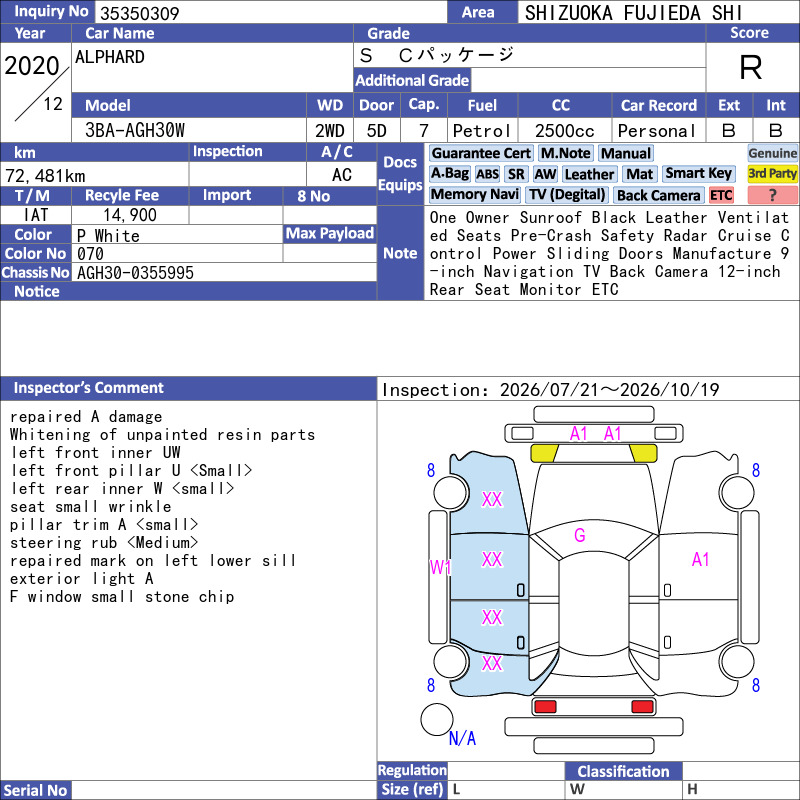Click the yellow left headlight on diagram
Viewport: 800px width, 800px height.
coord(545,453)
